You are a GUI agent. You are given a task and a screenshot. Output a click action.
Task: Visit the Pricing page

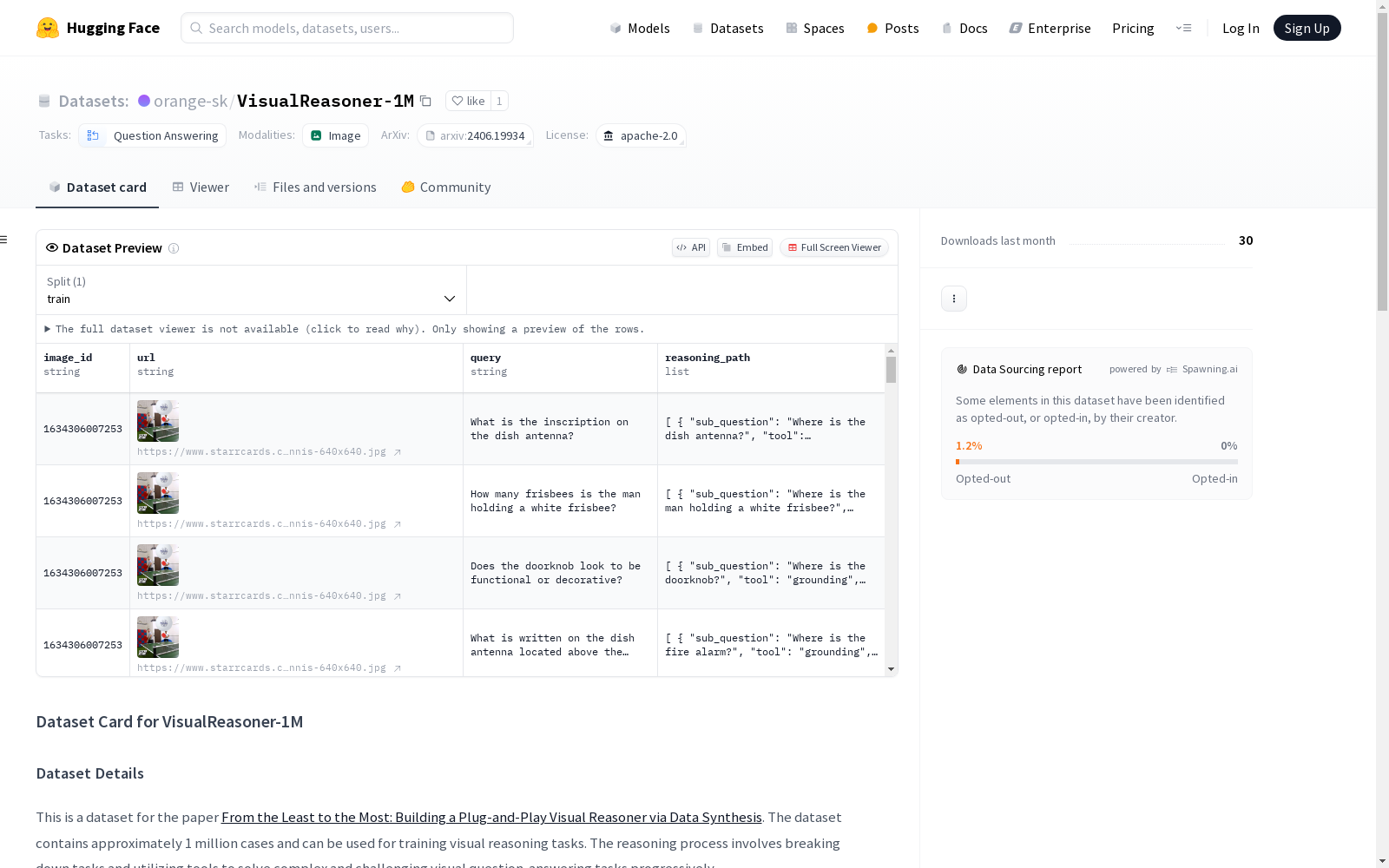(1133, 28)
